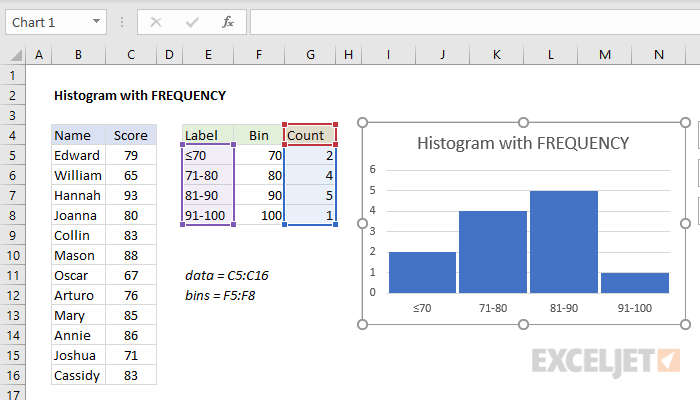This screenshot has height=400, width=700.
Task: Select the '71-80' label cell
Action: [208, 175]
